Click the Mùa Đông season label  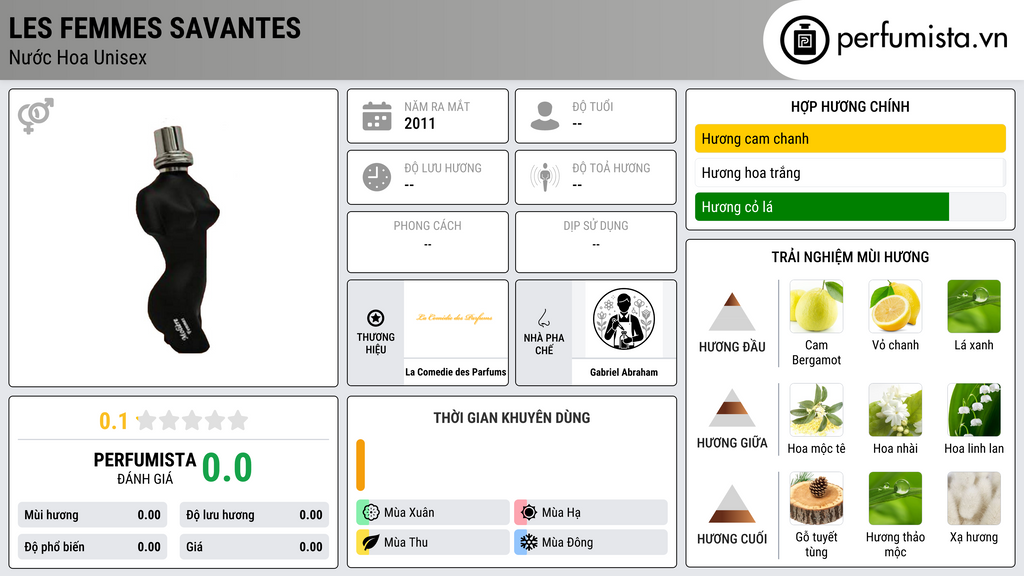[568, 543]
